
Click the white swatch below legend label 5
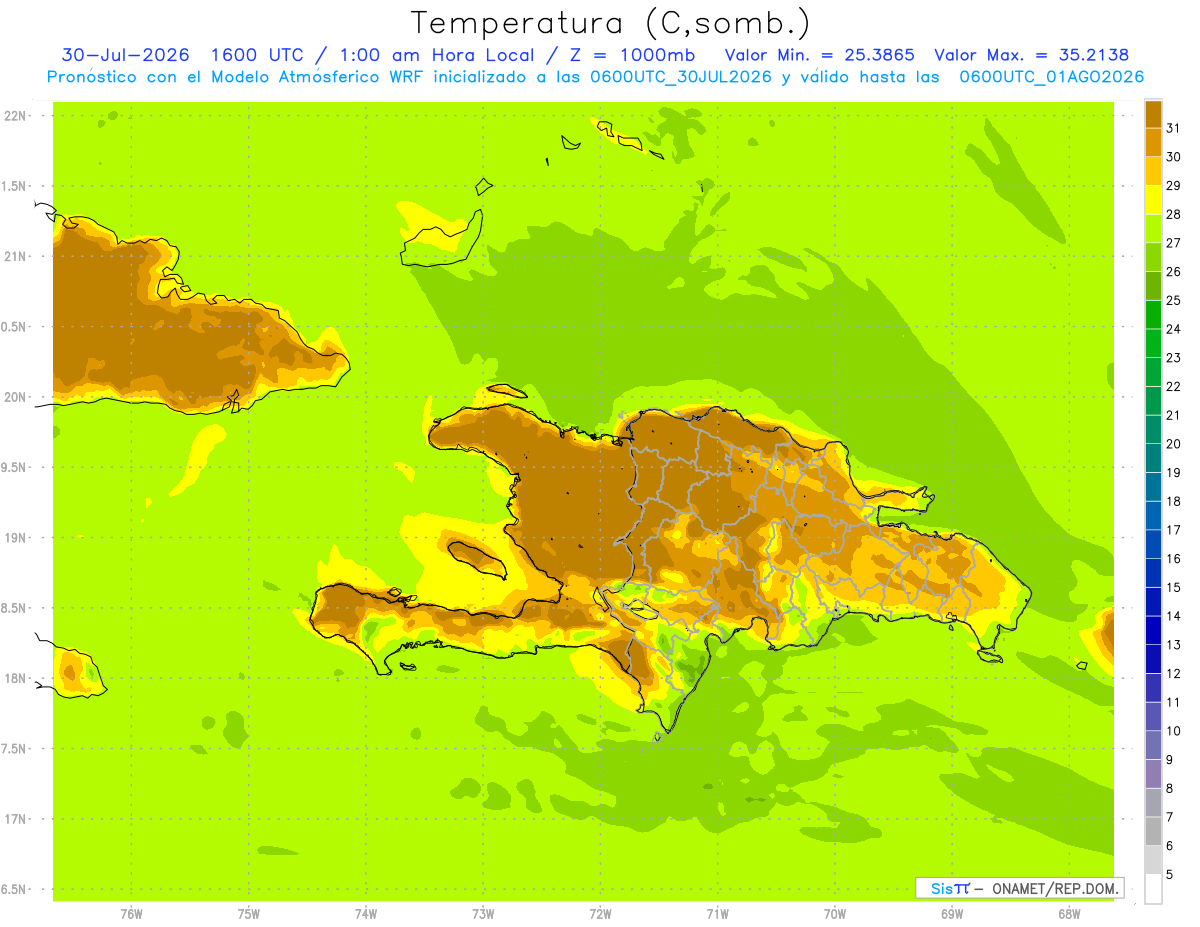1153,889
